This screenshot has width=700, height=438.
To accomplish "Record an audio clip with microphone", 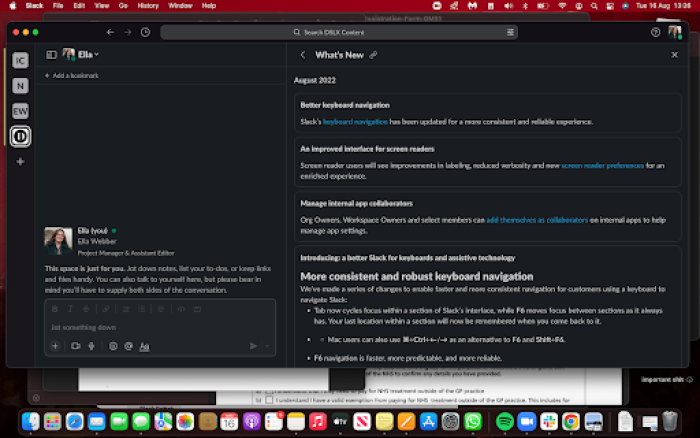I will (x=92, y=346).
